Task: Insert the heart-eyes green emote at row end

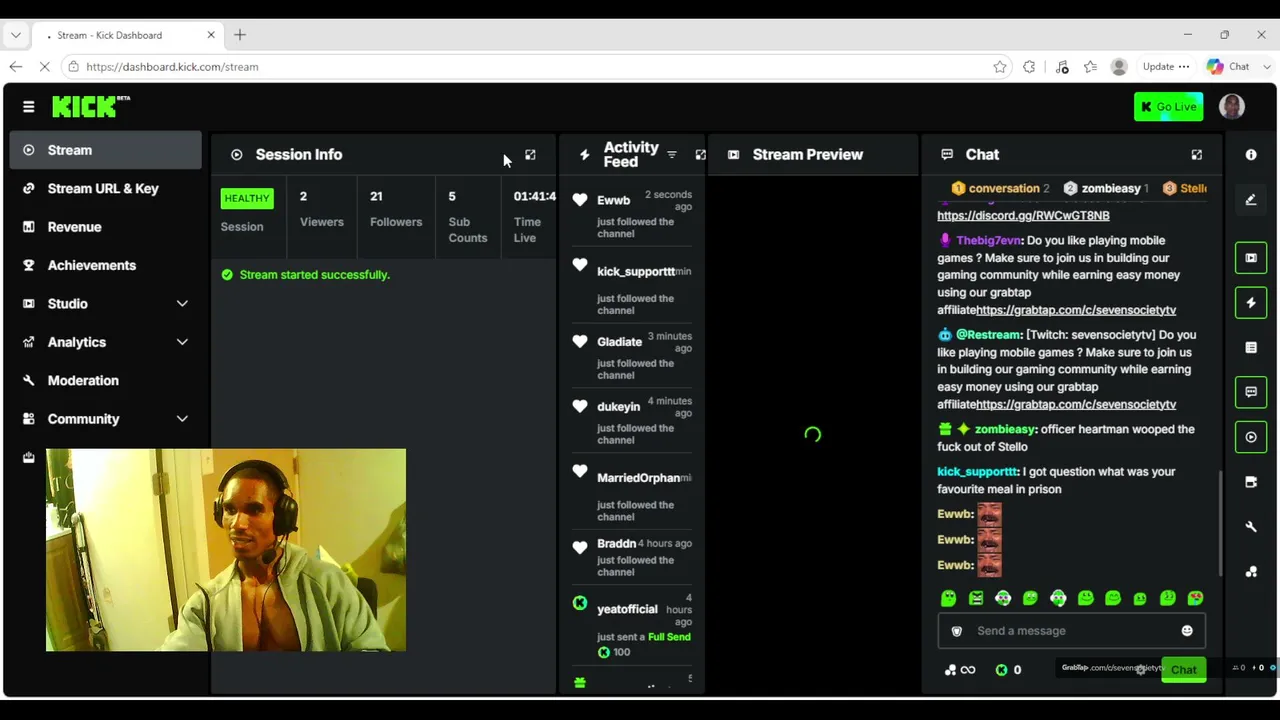Action: pyautogui.click(x=1195, y=598)
